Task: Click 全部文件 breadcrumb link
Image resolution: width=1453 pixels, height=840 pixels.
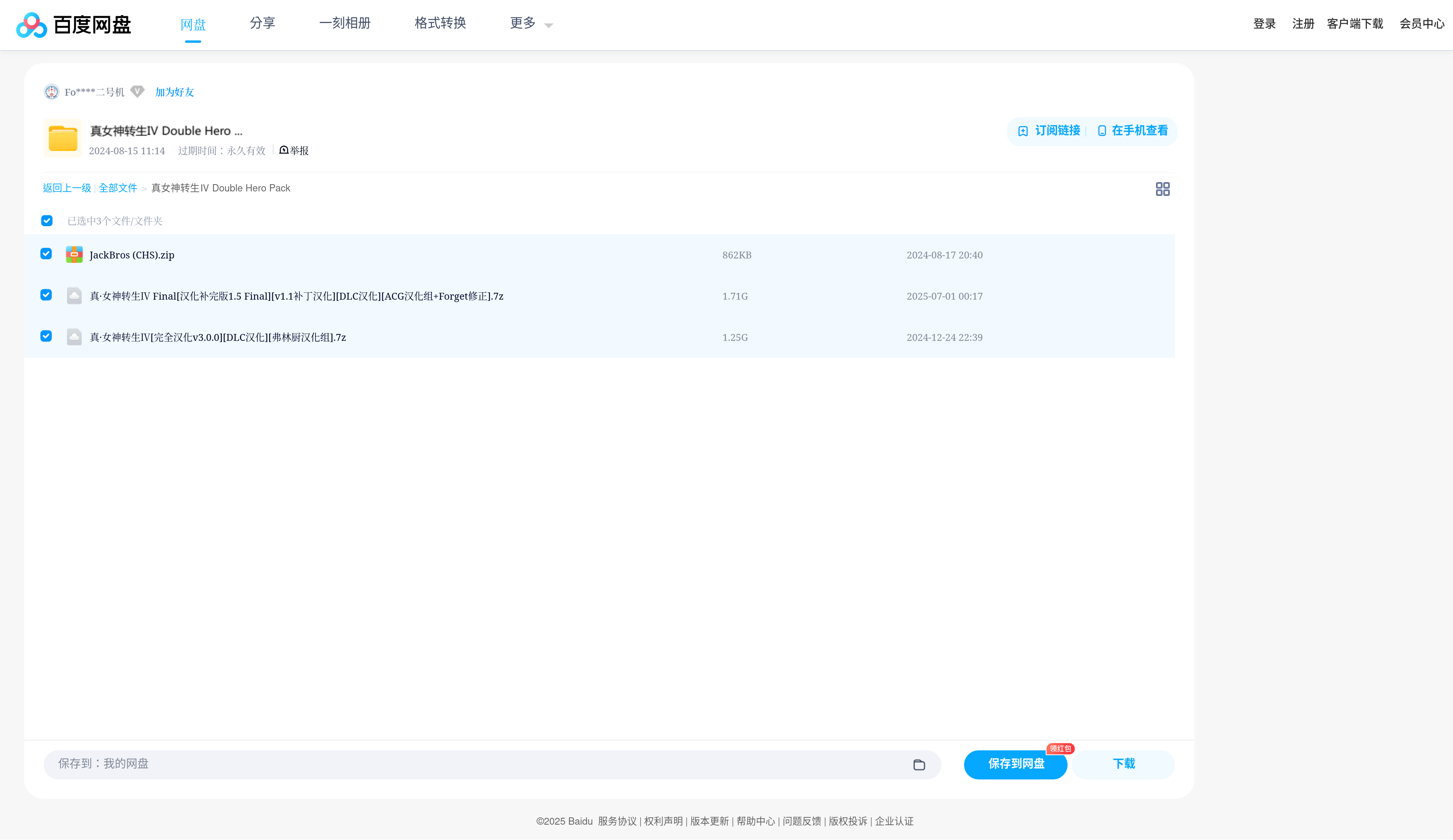Action: tap(118, 188)
